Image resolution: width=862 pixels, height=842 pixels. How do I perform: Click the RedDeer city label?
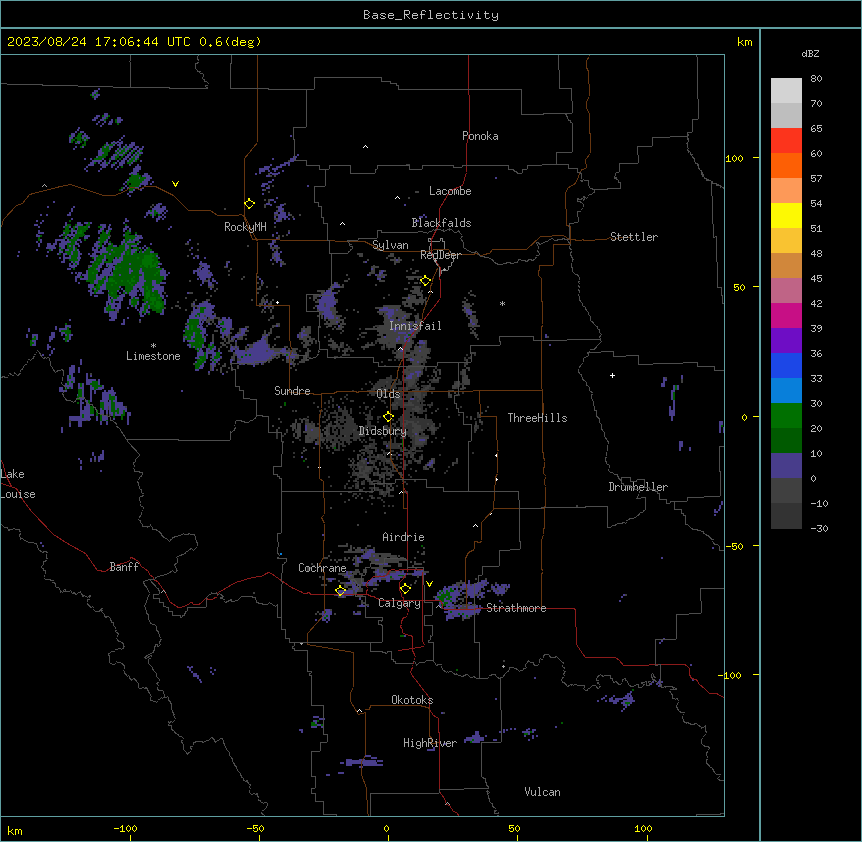pos(440,255)
